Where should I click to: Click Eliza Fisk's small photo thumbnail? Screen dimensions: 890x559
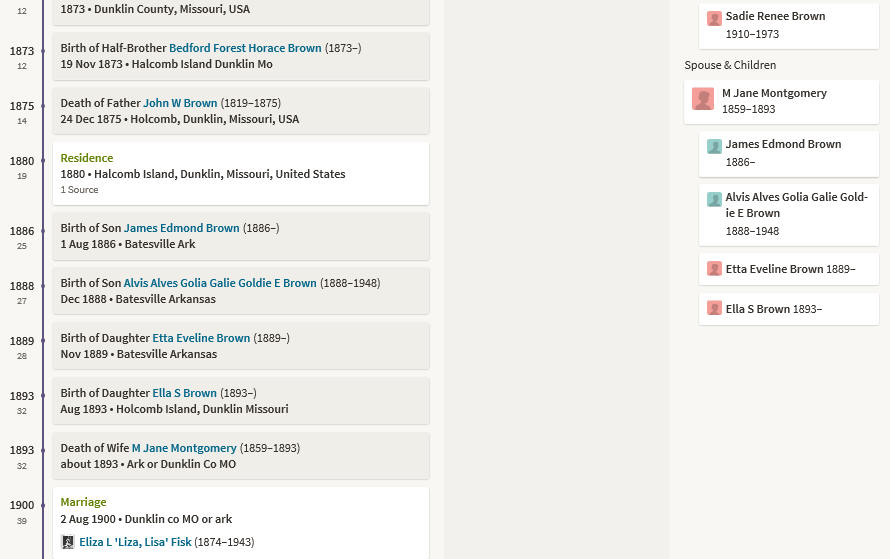click(68, 542)
